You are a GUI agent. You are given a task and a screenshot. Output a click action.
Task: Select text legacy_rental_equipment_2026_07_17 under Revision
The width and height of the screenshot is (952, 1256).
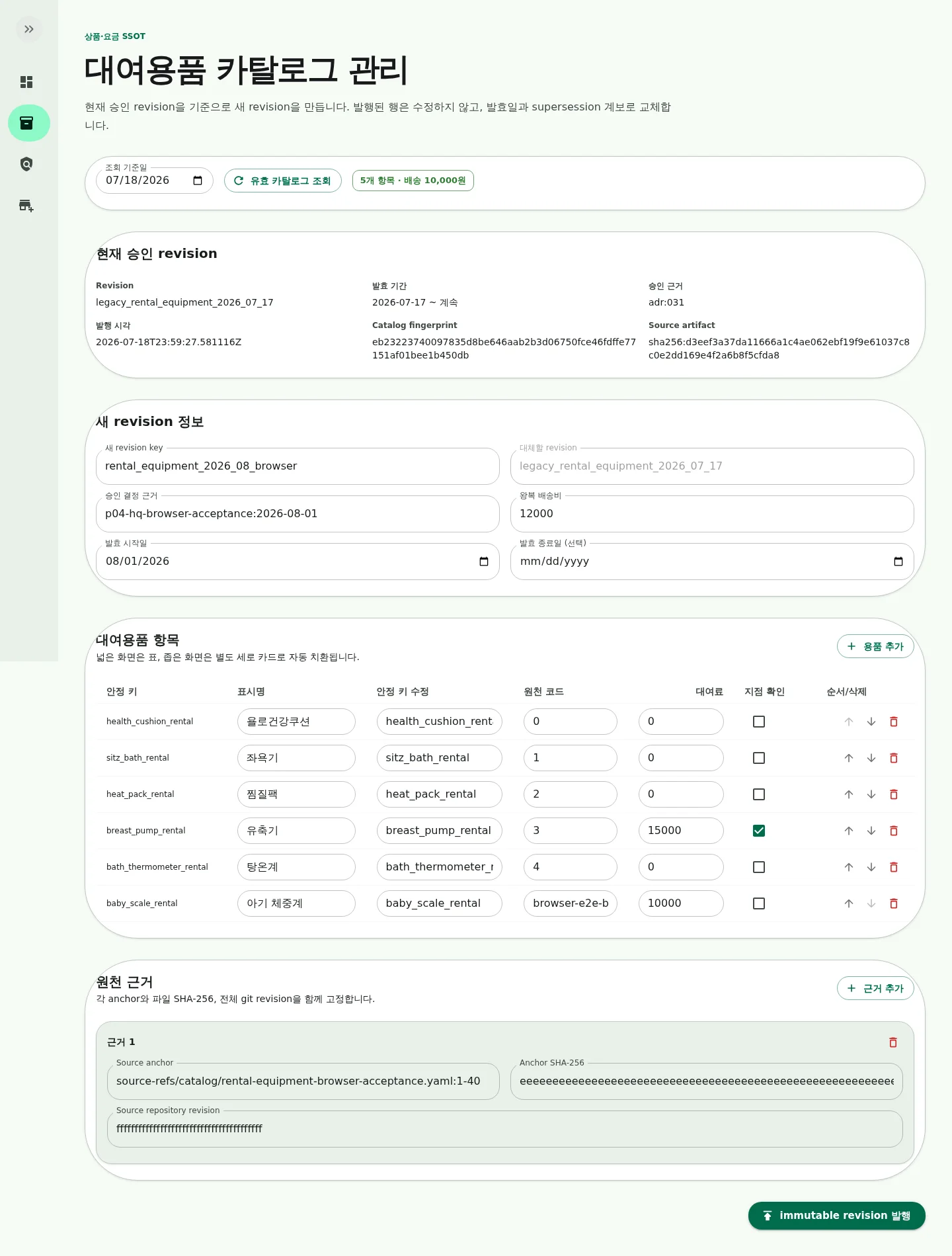pos(184,302)
